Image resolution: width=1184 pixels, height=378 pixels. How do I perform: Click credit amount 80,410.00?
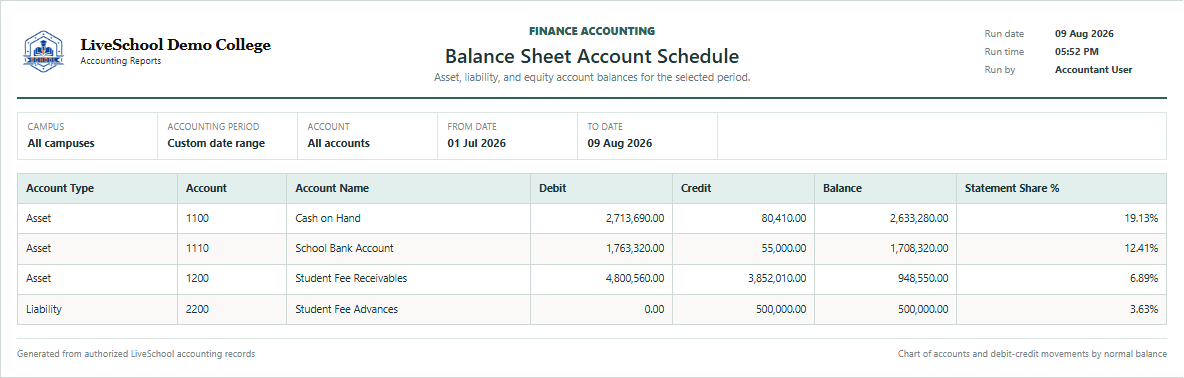(783, 219)
